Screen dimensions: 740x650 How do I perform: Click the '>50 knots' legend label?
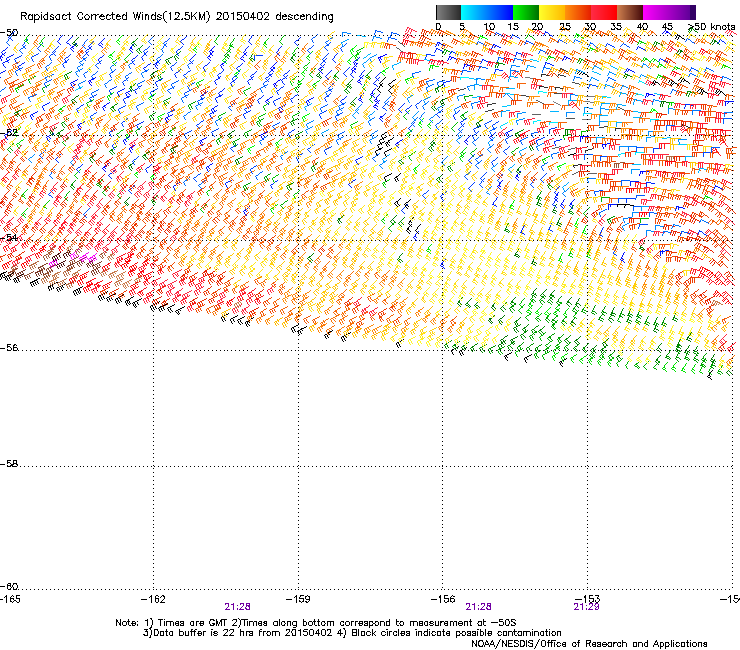tap(712, 27)
